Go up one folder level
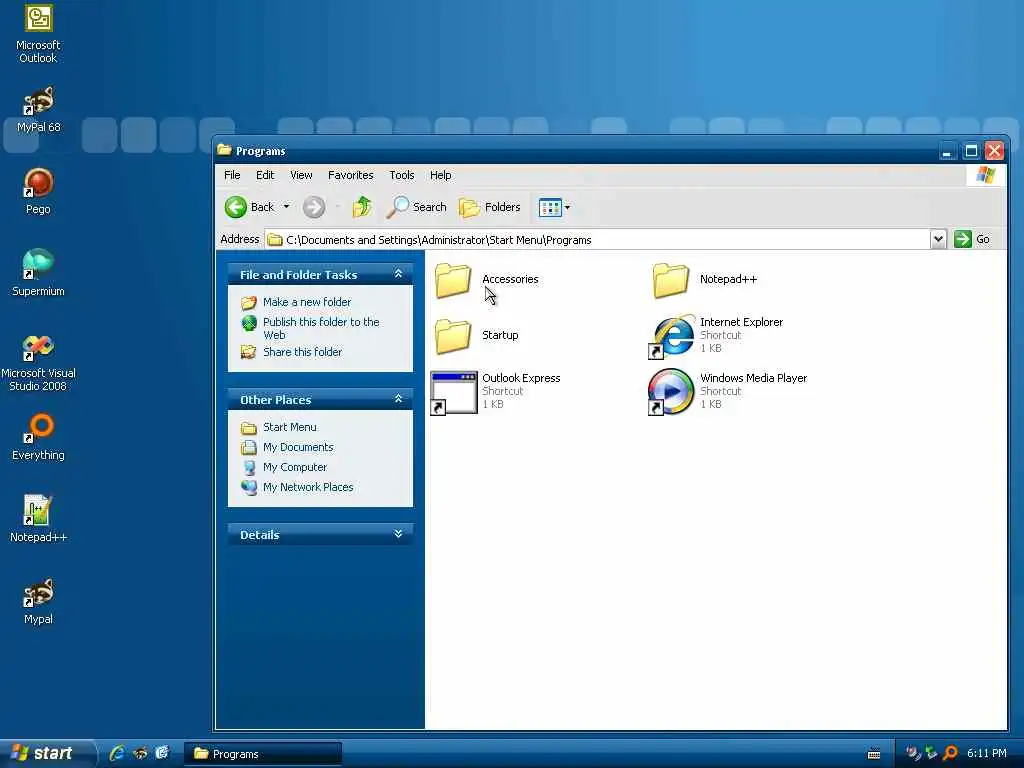This screenshot has width=1024, height=768. click(362, 207)
